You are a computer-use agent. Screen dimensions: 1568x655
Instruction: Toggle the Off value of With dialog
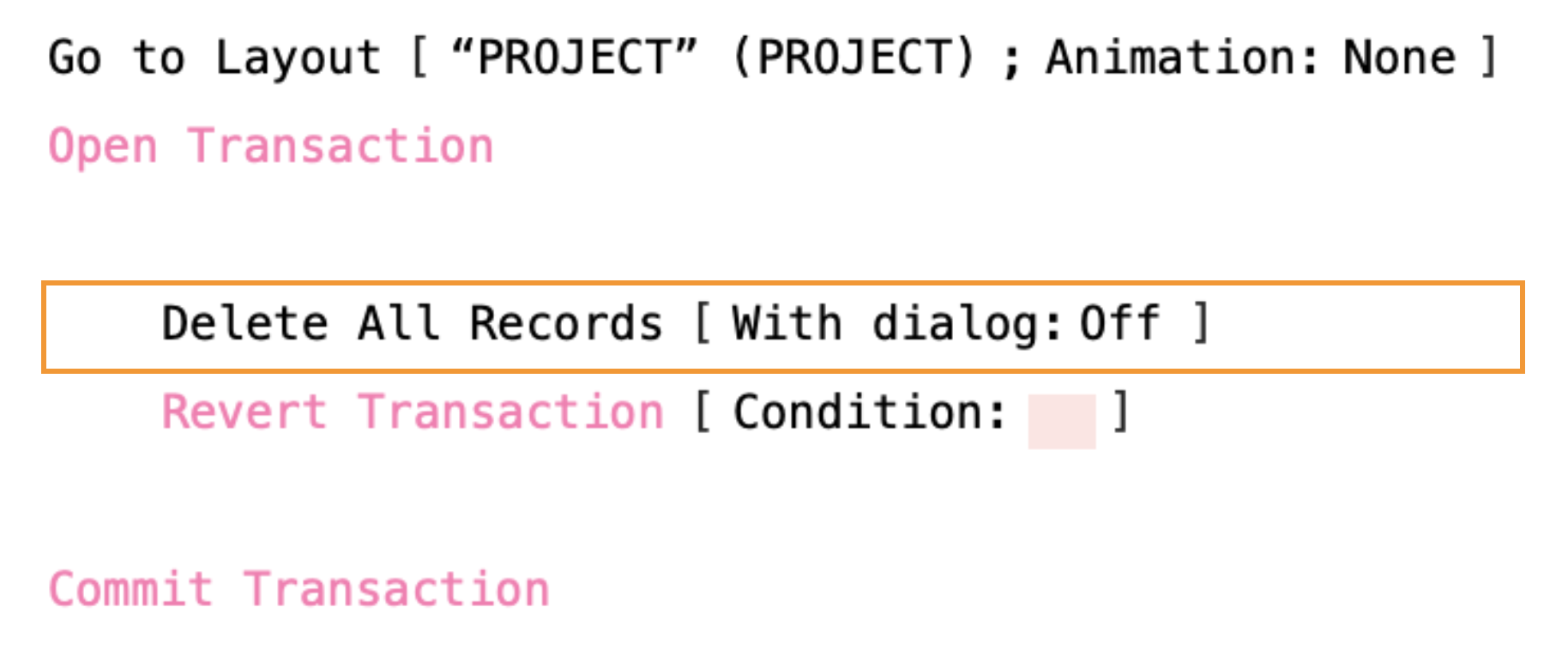(1119, 324)
